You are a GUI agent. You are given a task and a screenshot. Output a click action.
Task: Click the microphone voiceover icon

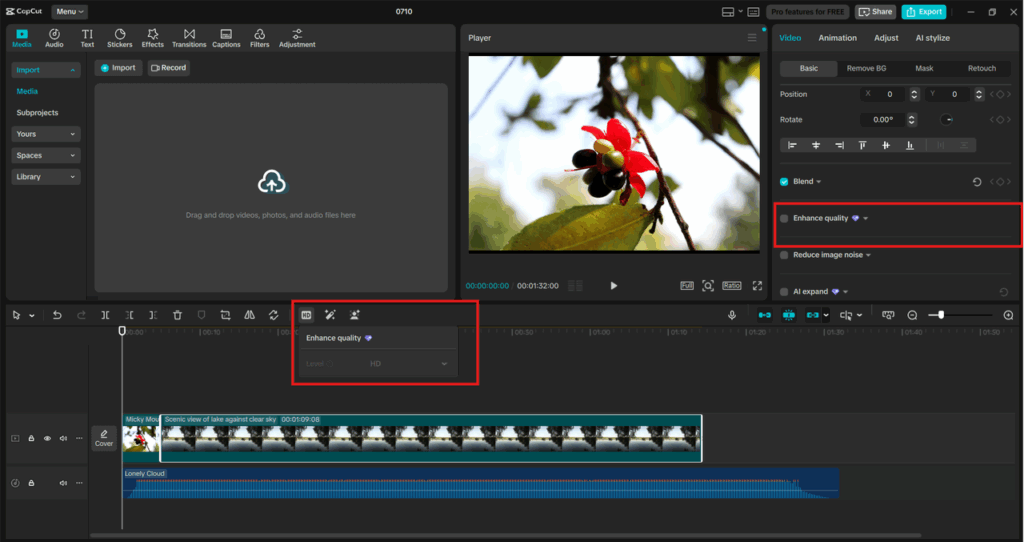pos(732,315)
